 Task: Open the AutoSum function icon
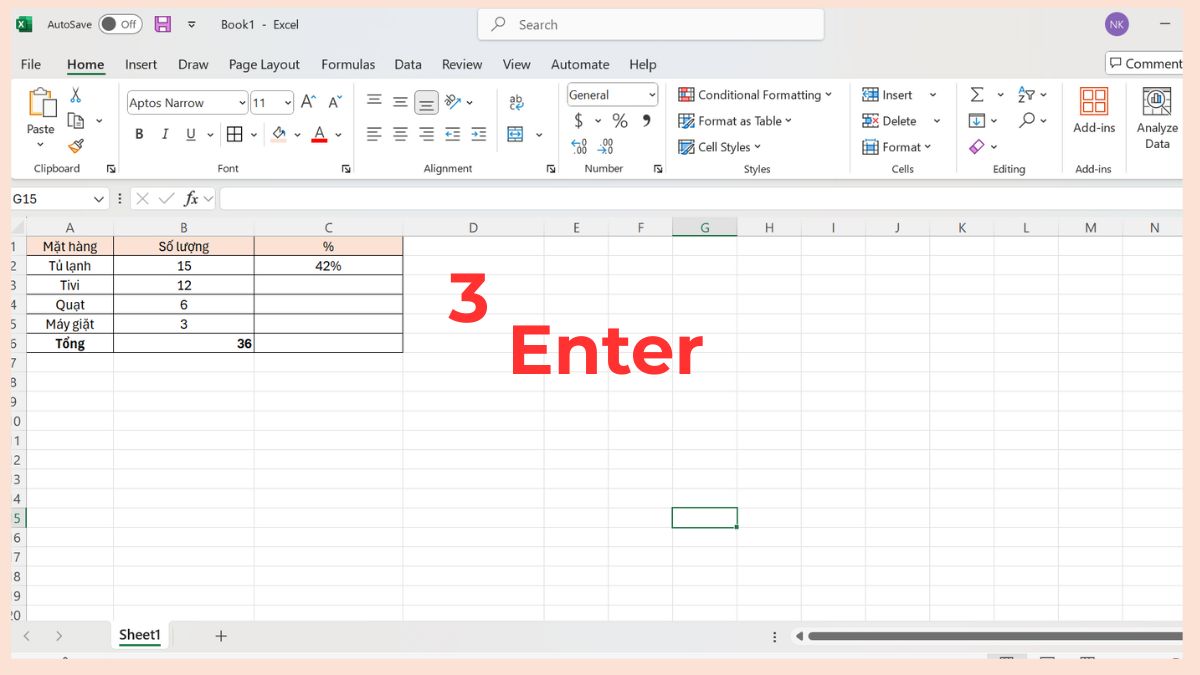[977, 94]
